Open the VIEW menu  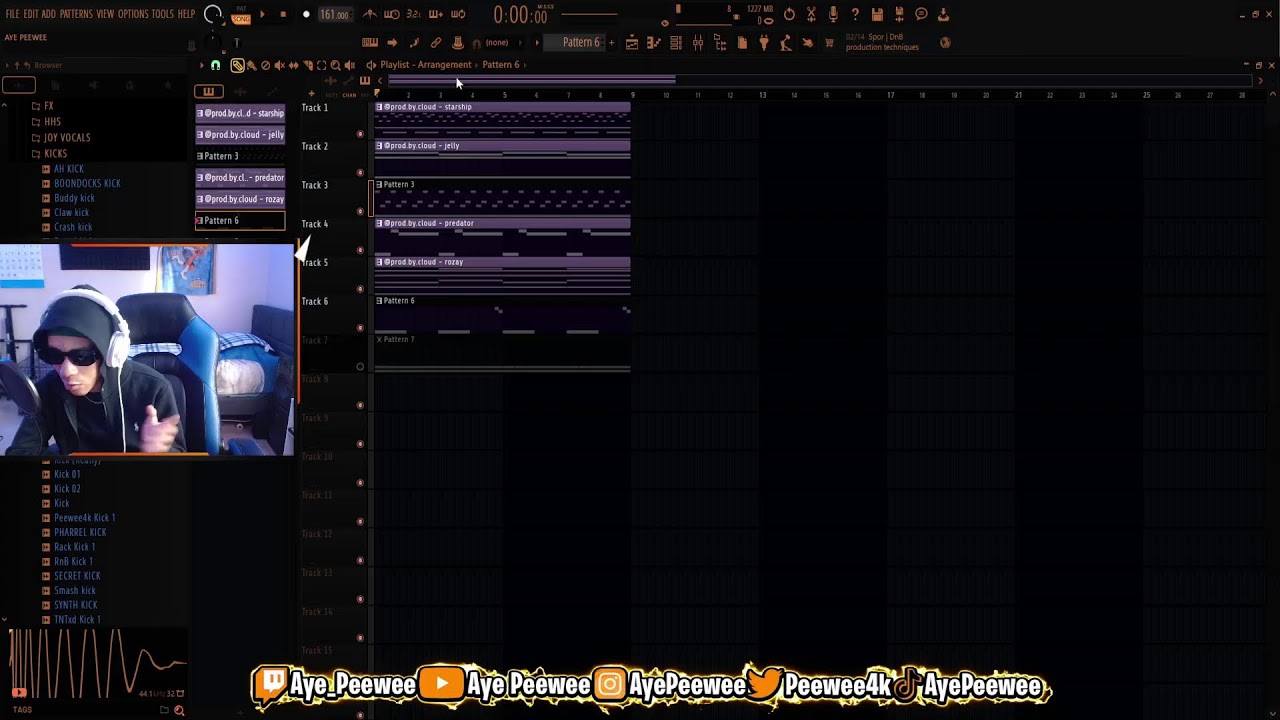point(105,14)
